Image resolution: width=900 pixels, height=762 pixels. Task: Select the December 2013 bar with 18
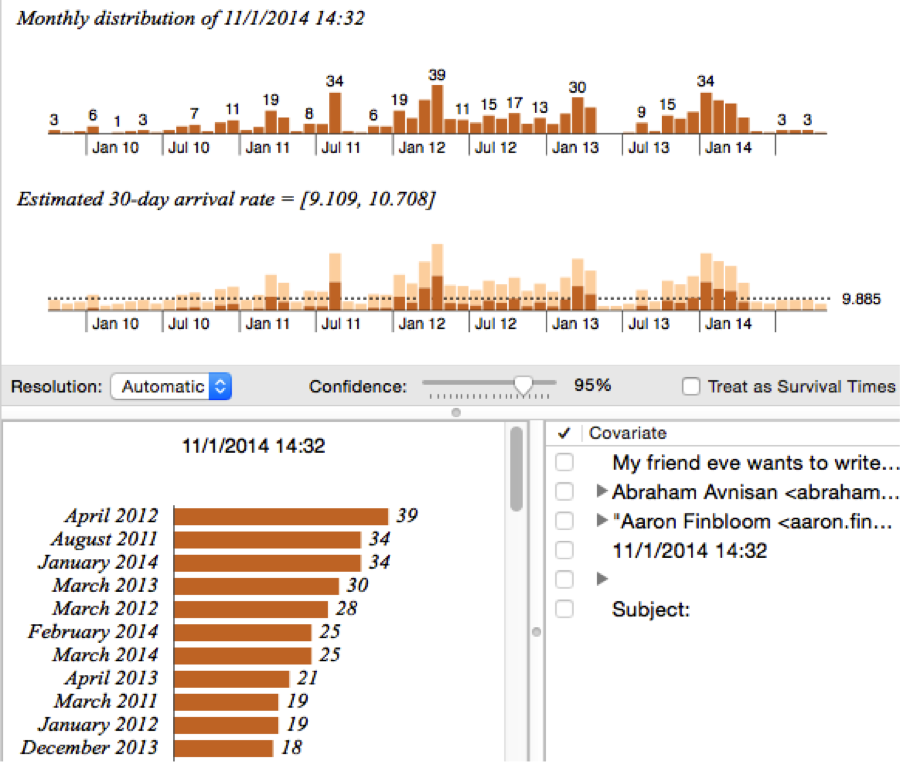pos(224,748)
